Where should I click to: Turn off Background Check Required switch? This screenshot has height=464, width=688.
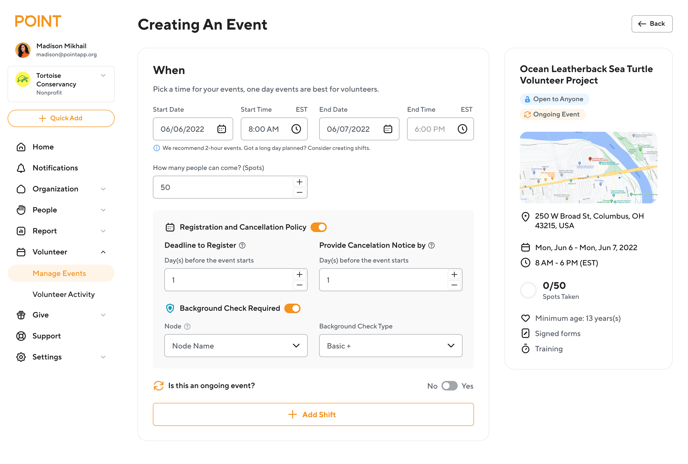point(293,309)
